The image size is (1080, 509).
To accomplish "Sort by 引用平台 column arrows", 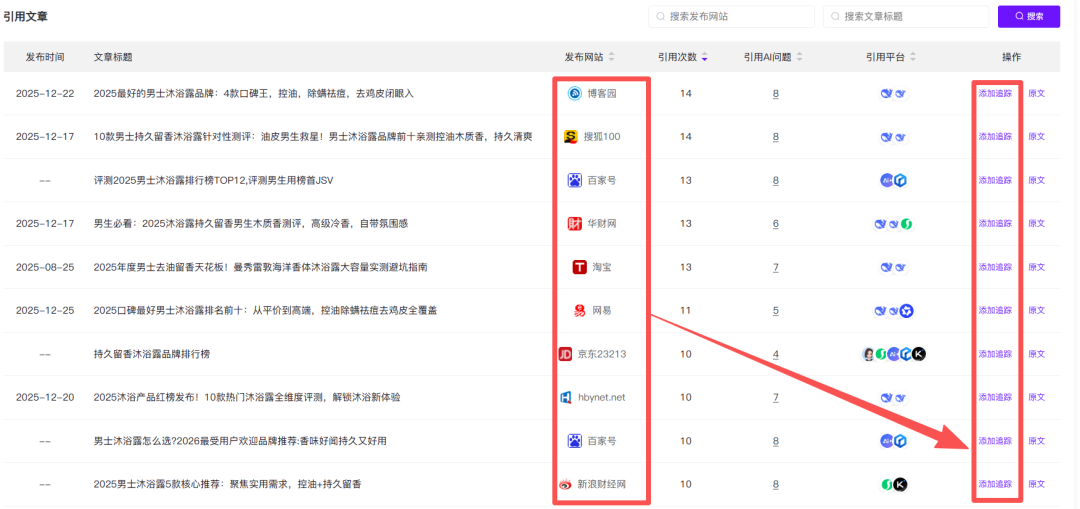I will [x=912, y=57].
